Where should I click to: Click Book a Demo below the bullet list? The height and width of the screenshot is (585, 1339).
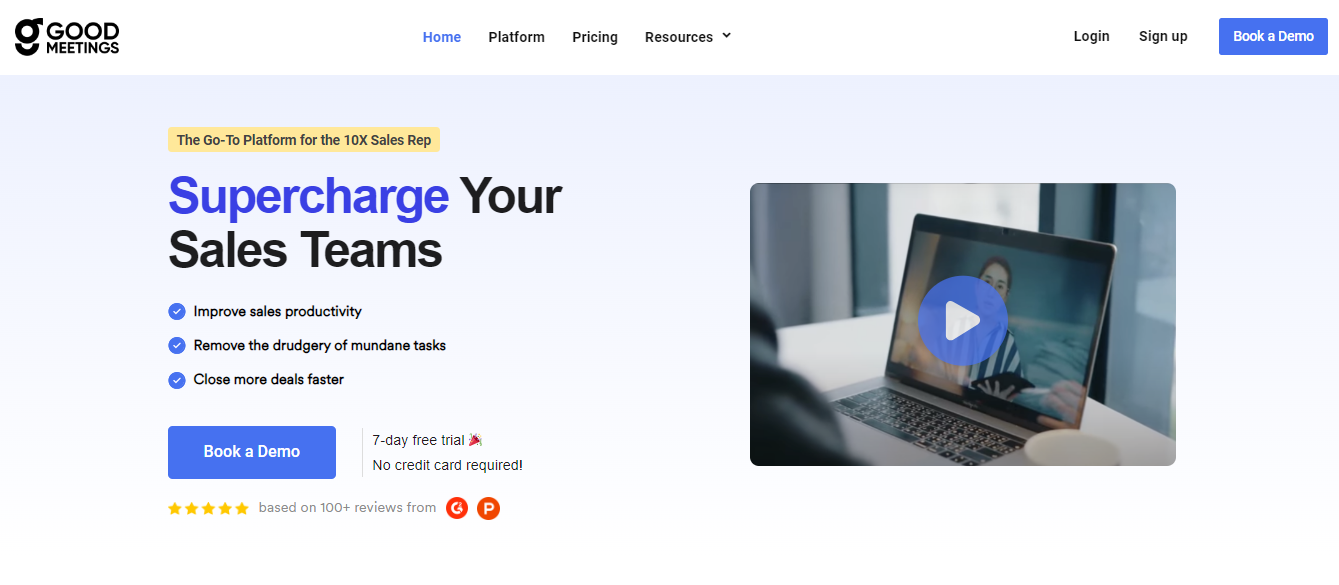click(x=252, y=452)
